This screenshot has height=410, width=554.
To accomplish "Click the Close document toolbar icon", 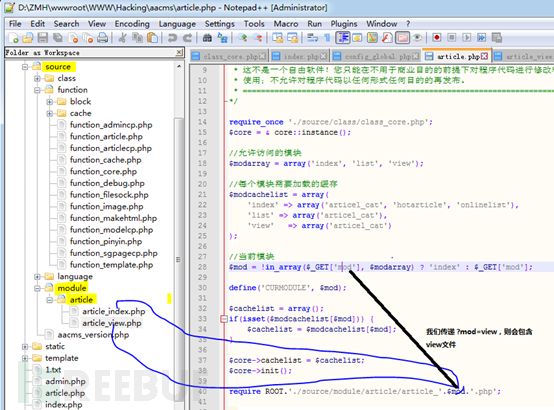I will tap(73, 37).
